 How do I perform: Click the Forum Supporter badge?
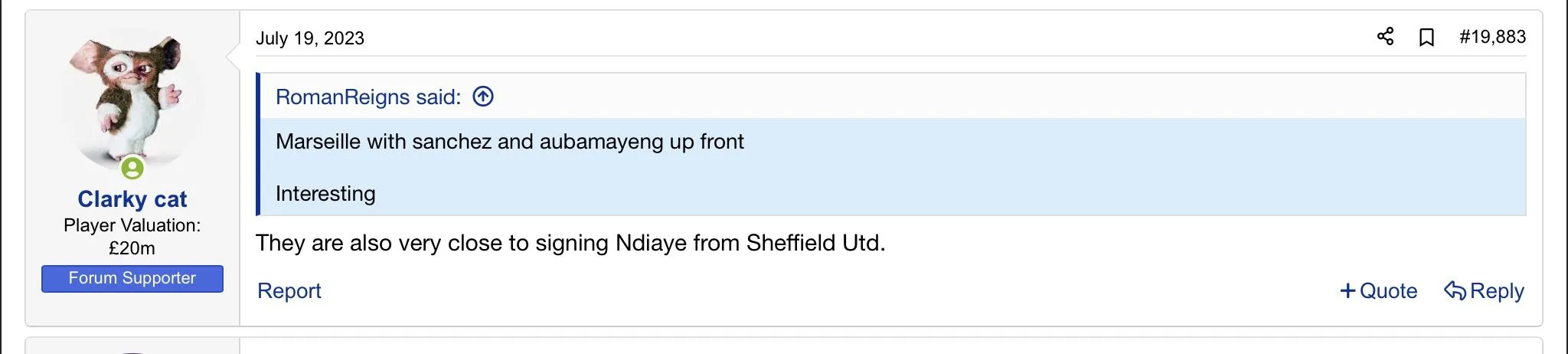132,278
